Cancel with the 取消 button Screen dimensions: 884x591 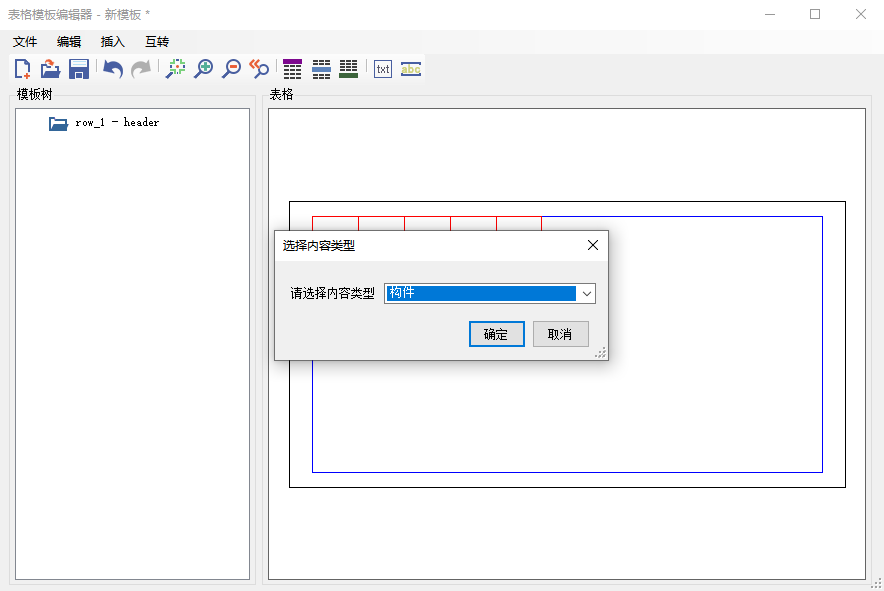coord(560,334)
